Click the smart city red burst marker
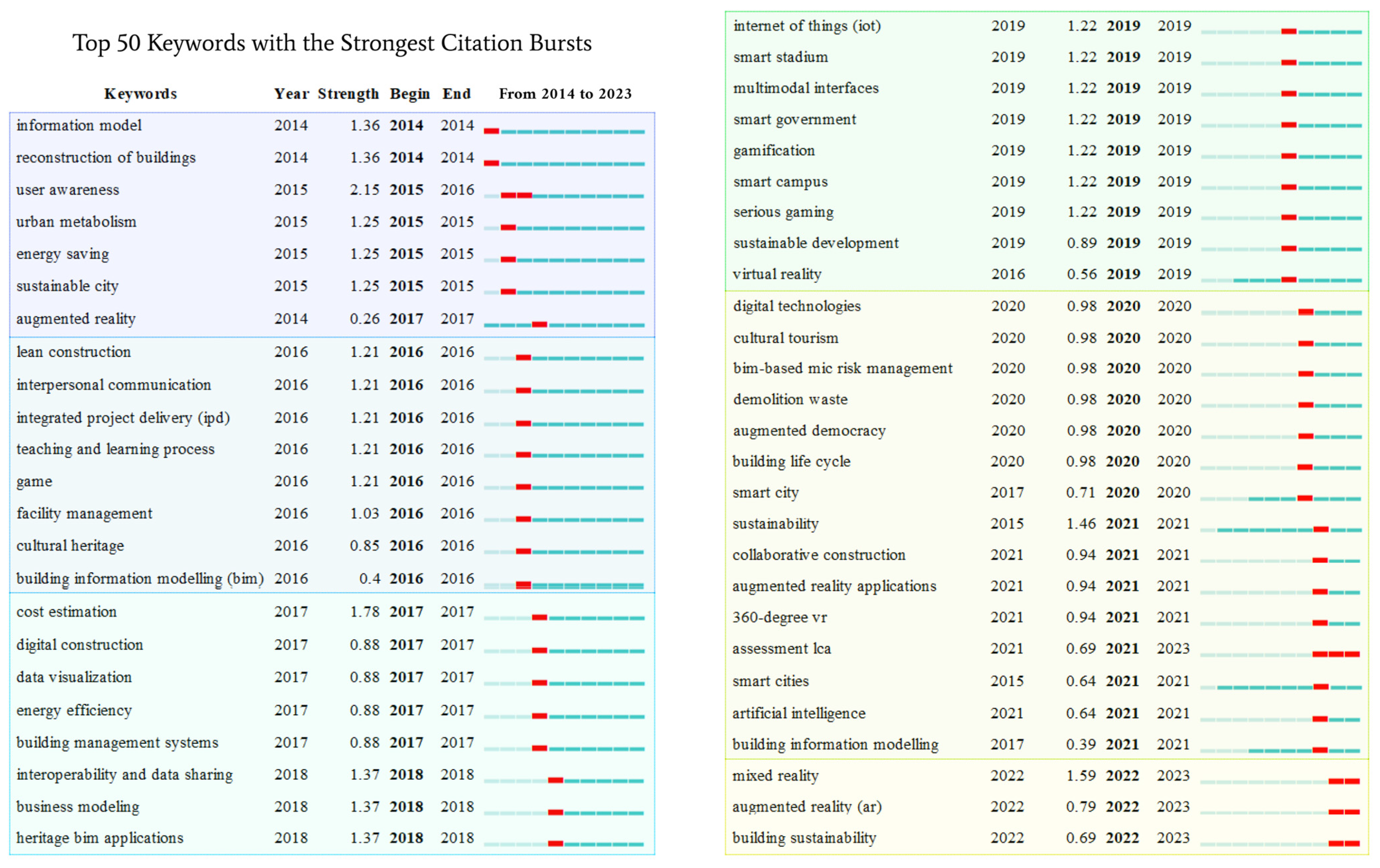 (x=1305, y=498)
